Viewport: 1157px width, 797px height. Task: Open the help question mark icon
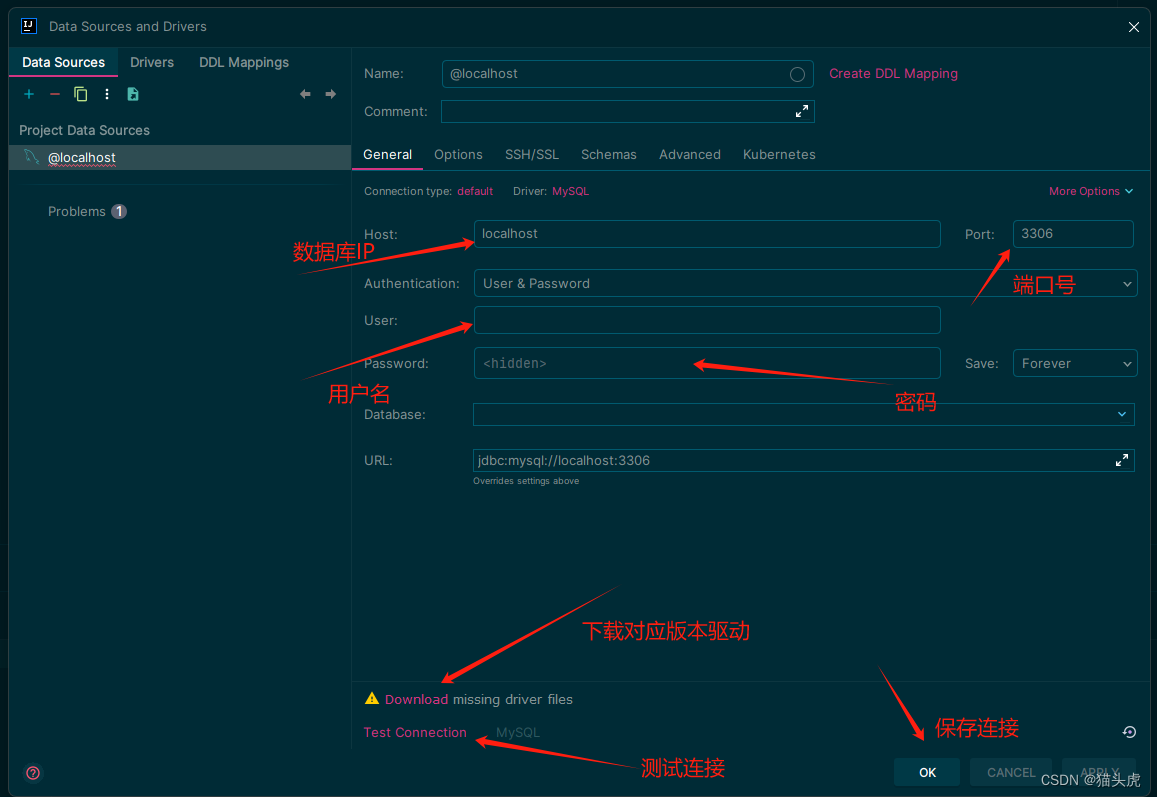pos(33,773)
